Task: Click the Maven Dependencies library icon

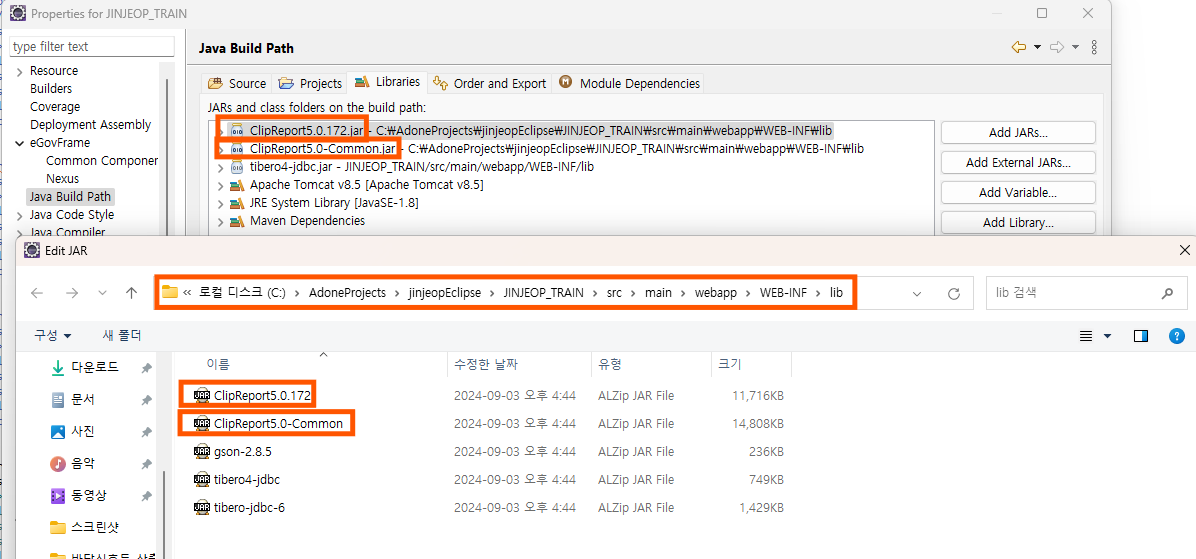Action: [x=236, y=221]
